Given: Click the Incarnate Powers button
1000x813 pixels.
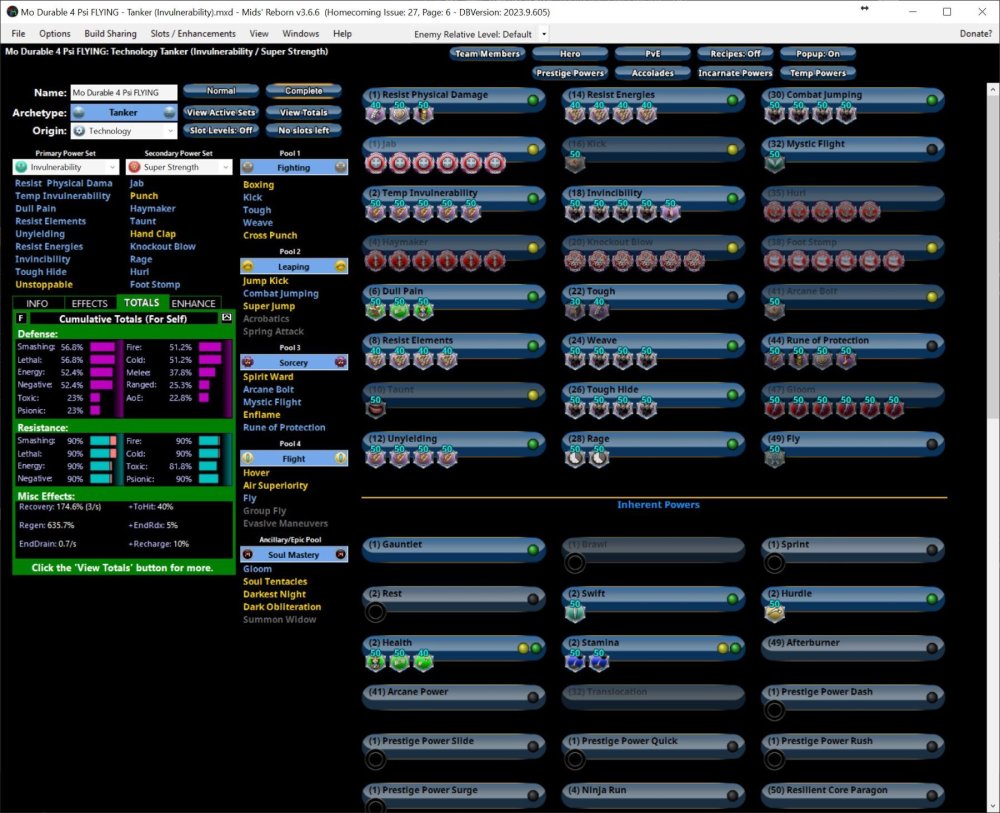Looking at the screenshot, I should coord(735,73).
